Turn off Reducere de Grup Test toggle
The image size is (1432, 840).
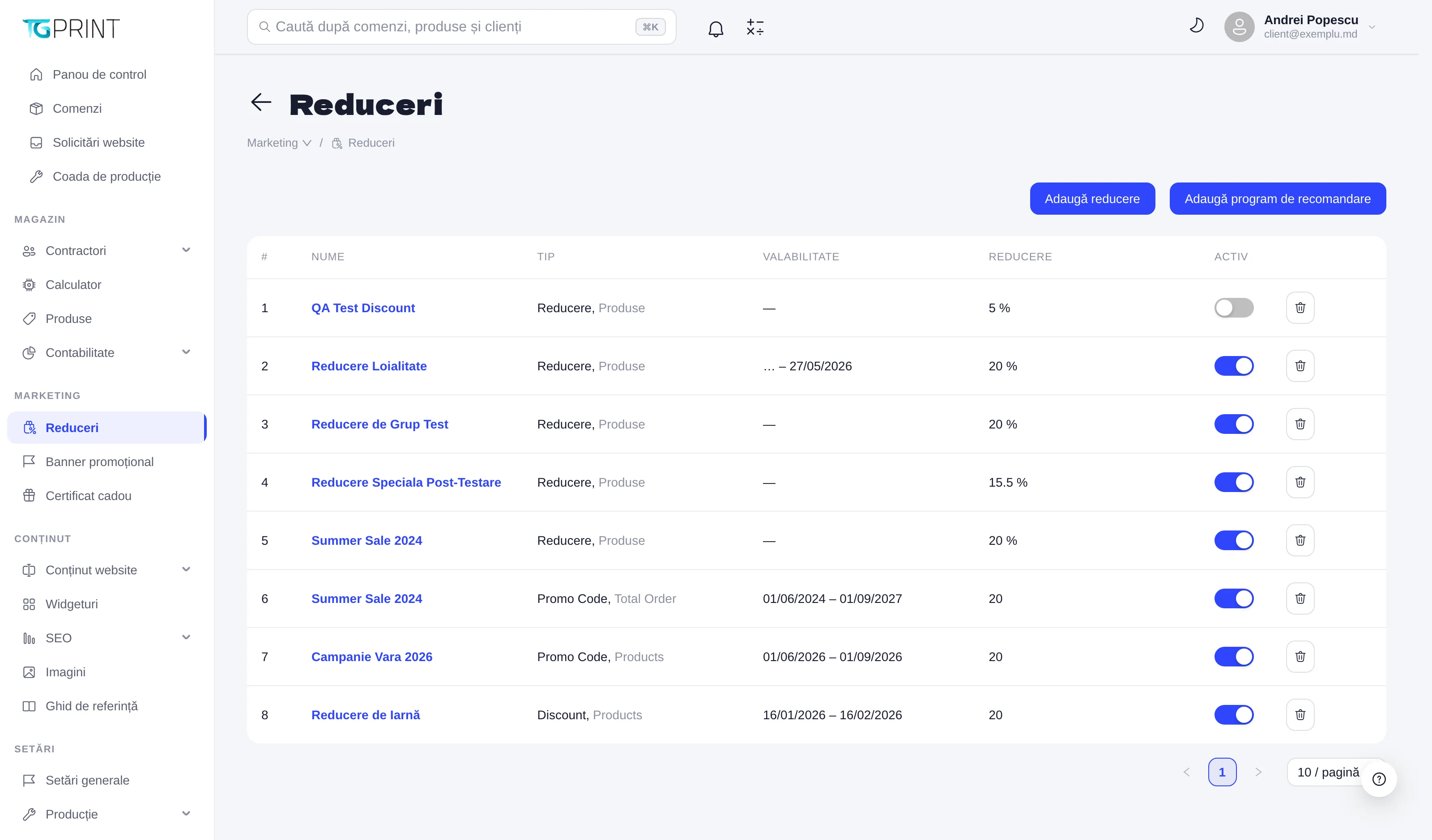(1234, 424)
